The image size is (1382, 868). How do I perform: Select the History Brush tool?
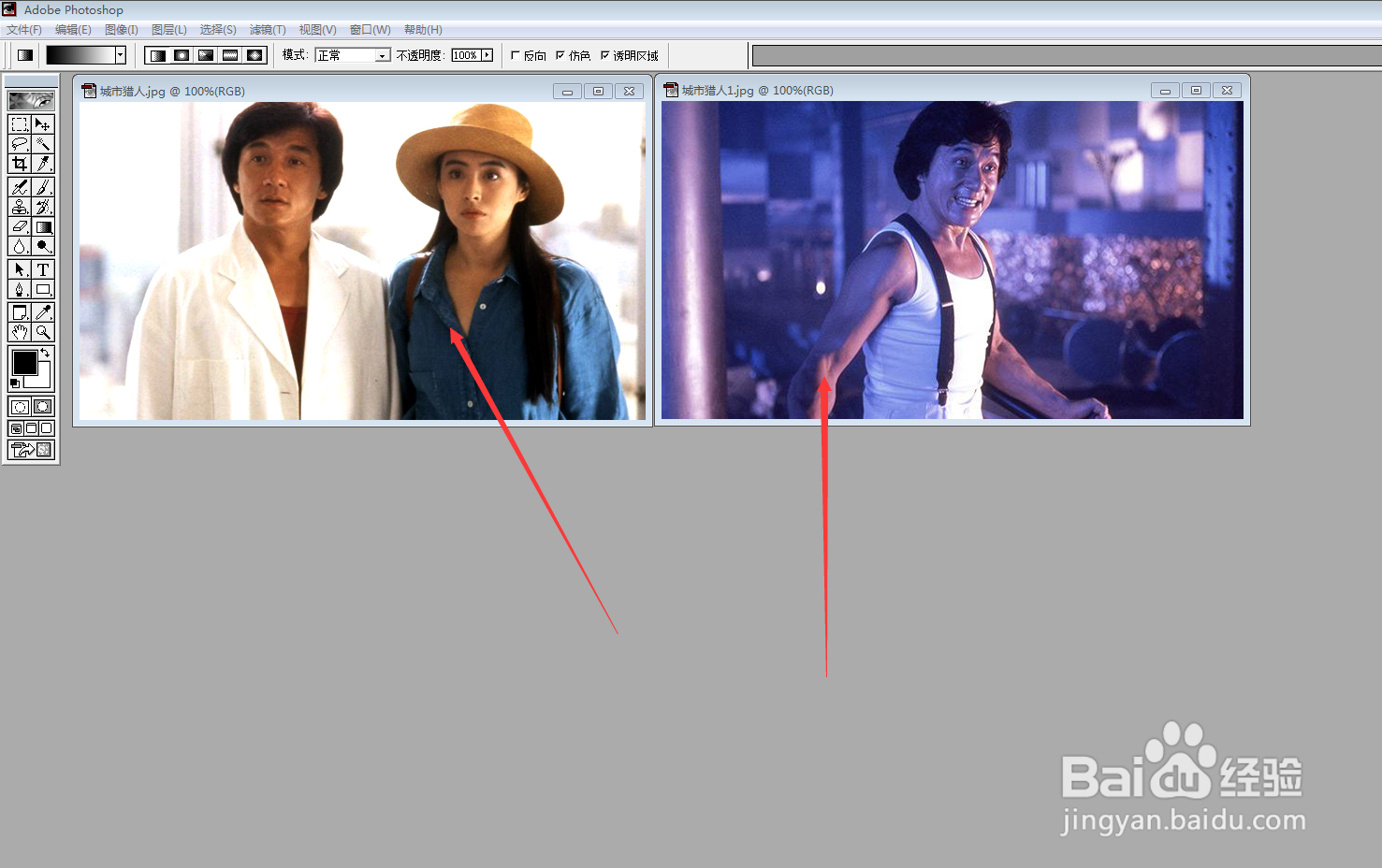tap(43, 207)
